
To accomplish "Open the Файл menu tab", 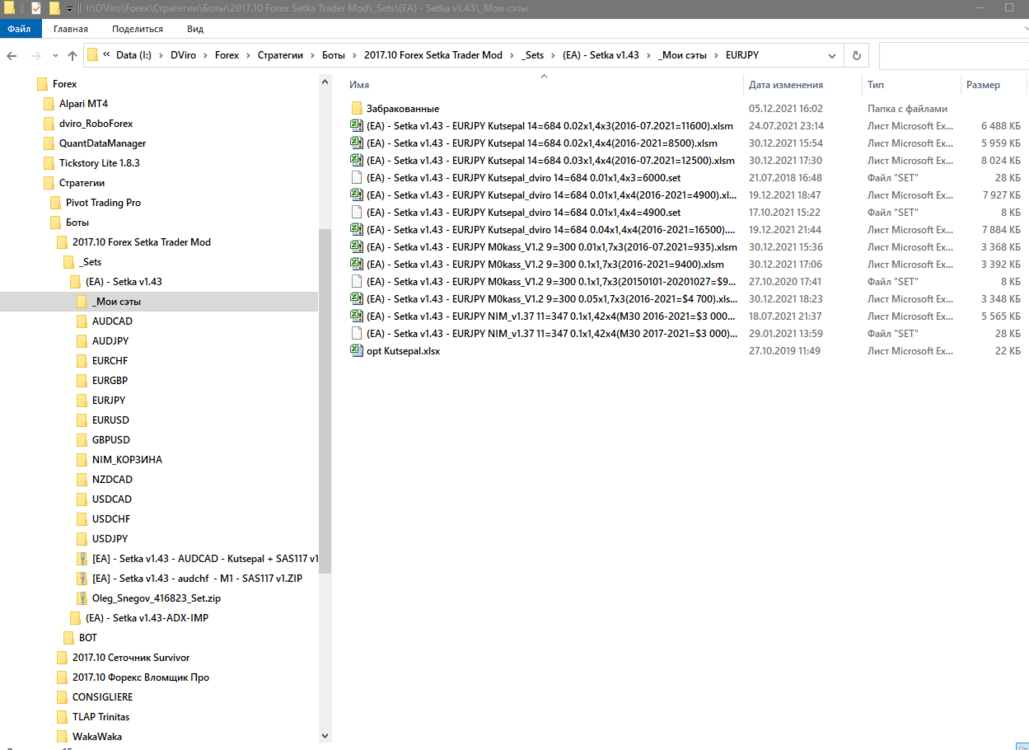I will pyautogui.click(x=20, y=29).
